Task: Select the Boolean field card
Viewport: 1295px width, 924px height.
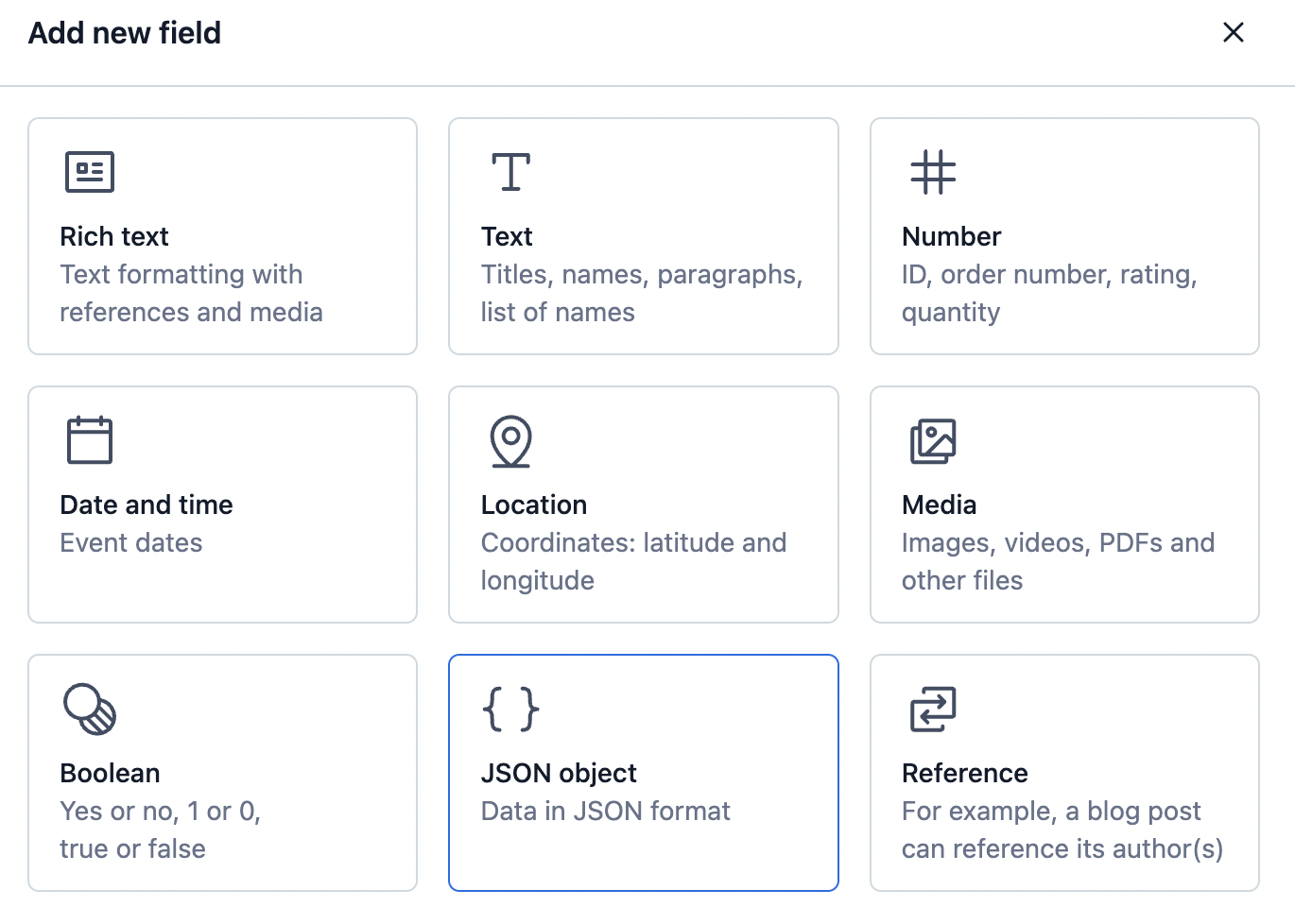Action: coord(222,773)
